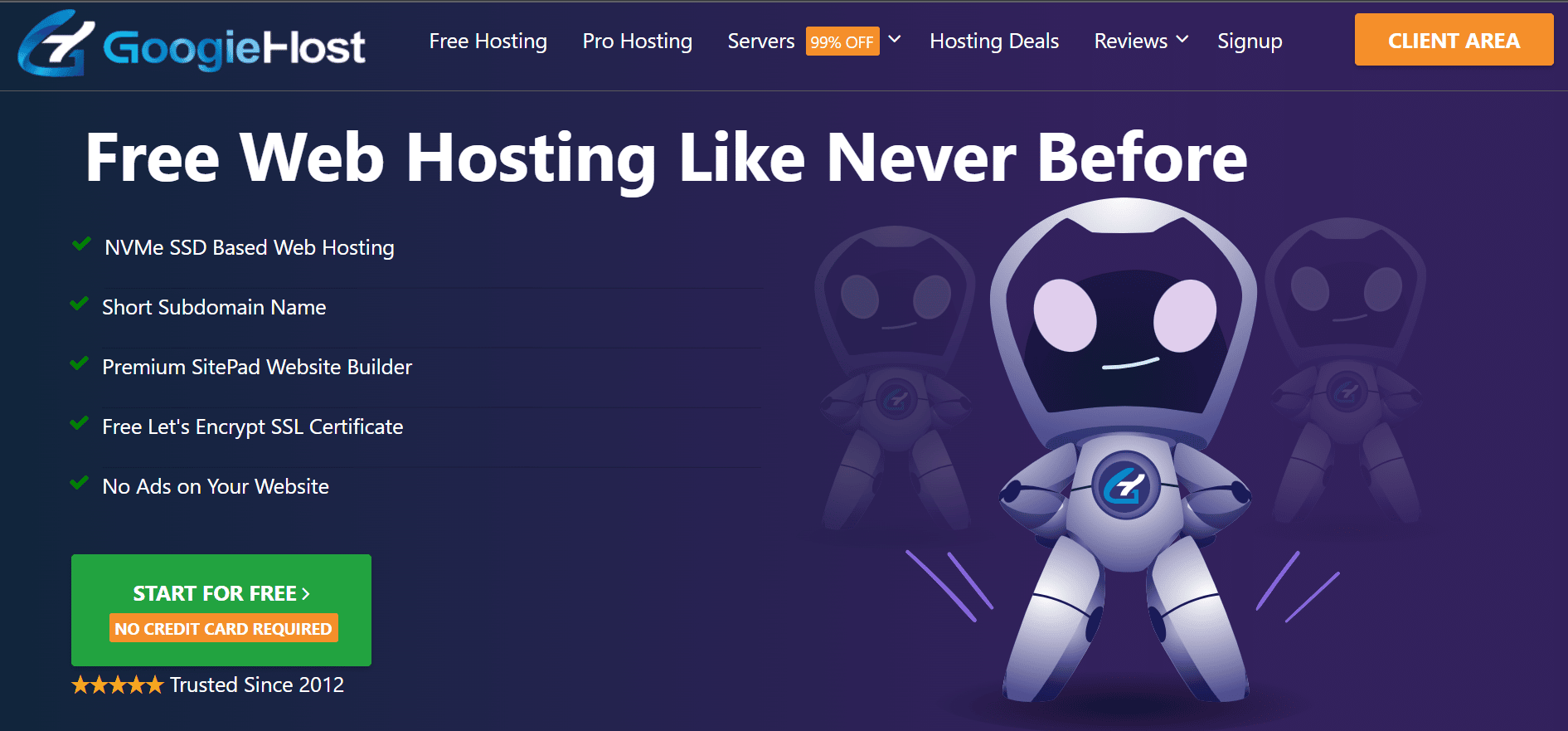Click the 99% OFF badge
Image resolution: width=1568 pixels, height=731 pixels.
coord(842,42)
